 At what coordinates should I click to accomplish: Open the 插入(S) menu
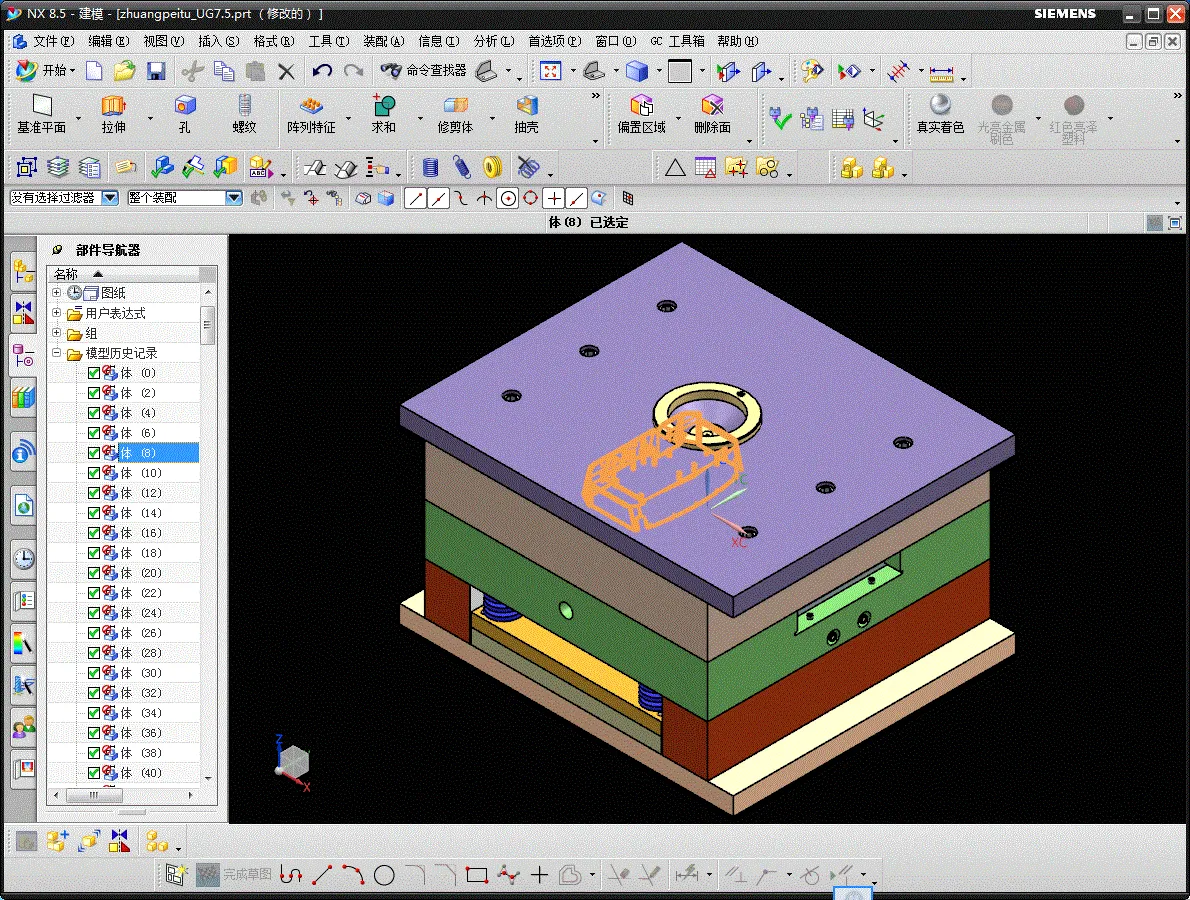(219, 41)
